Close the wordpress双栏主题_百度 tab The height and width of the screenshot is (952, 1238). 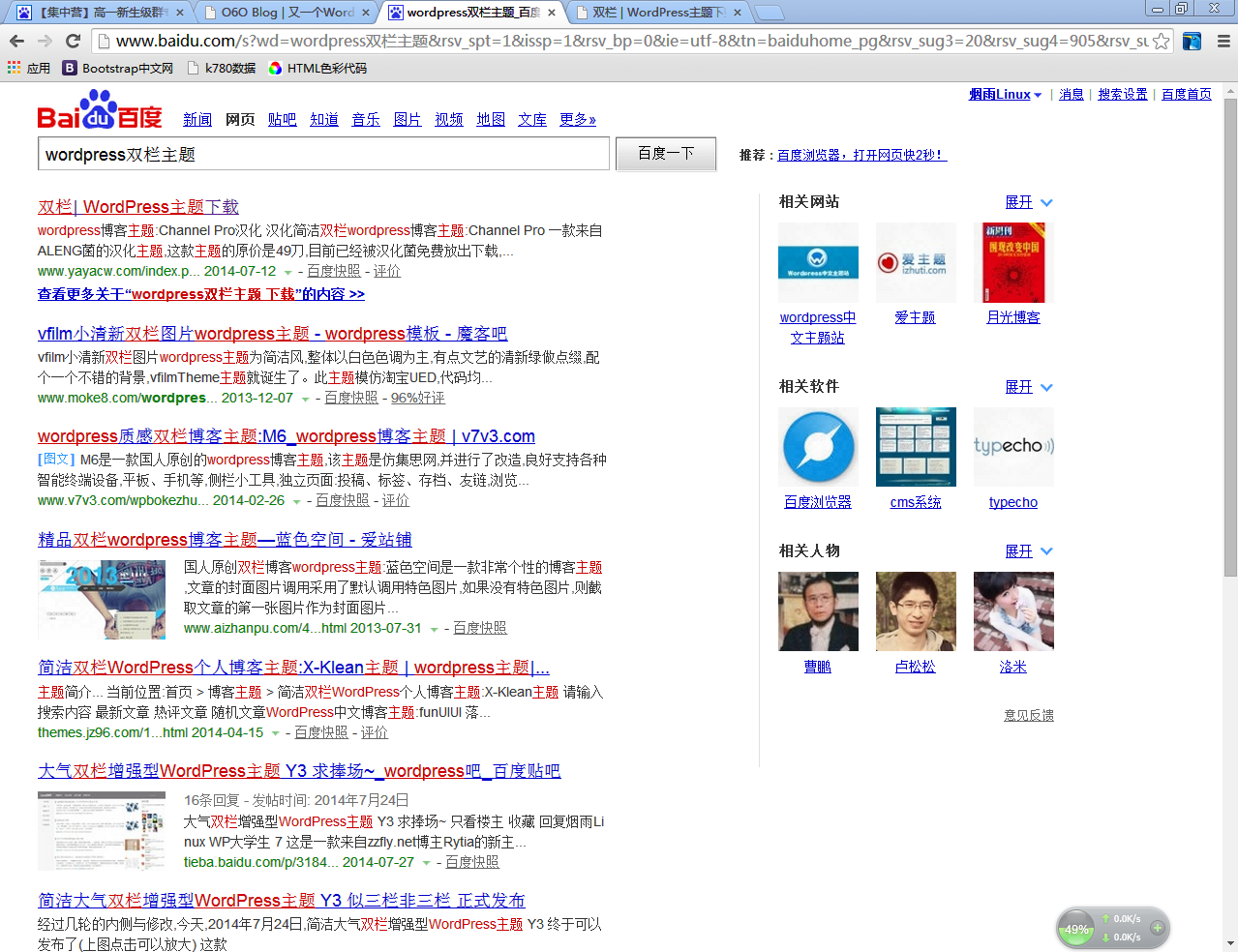click(552, 13)
